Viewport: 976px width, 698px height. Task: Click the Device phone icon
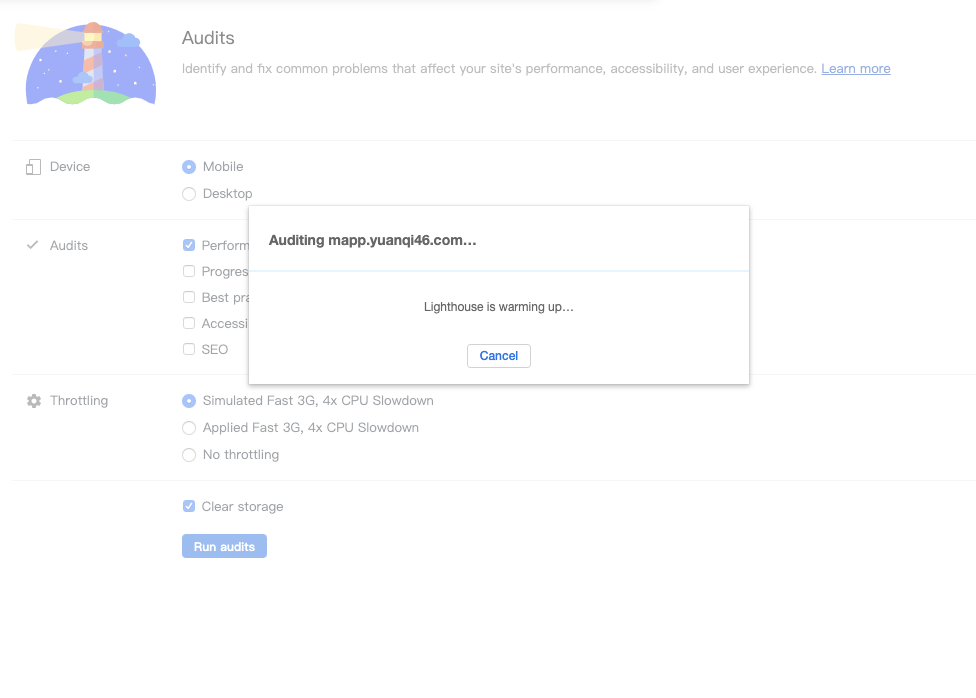tap(34, 167)
